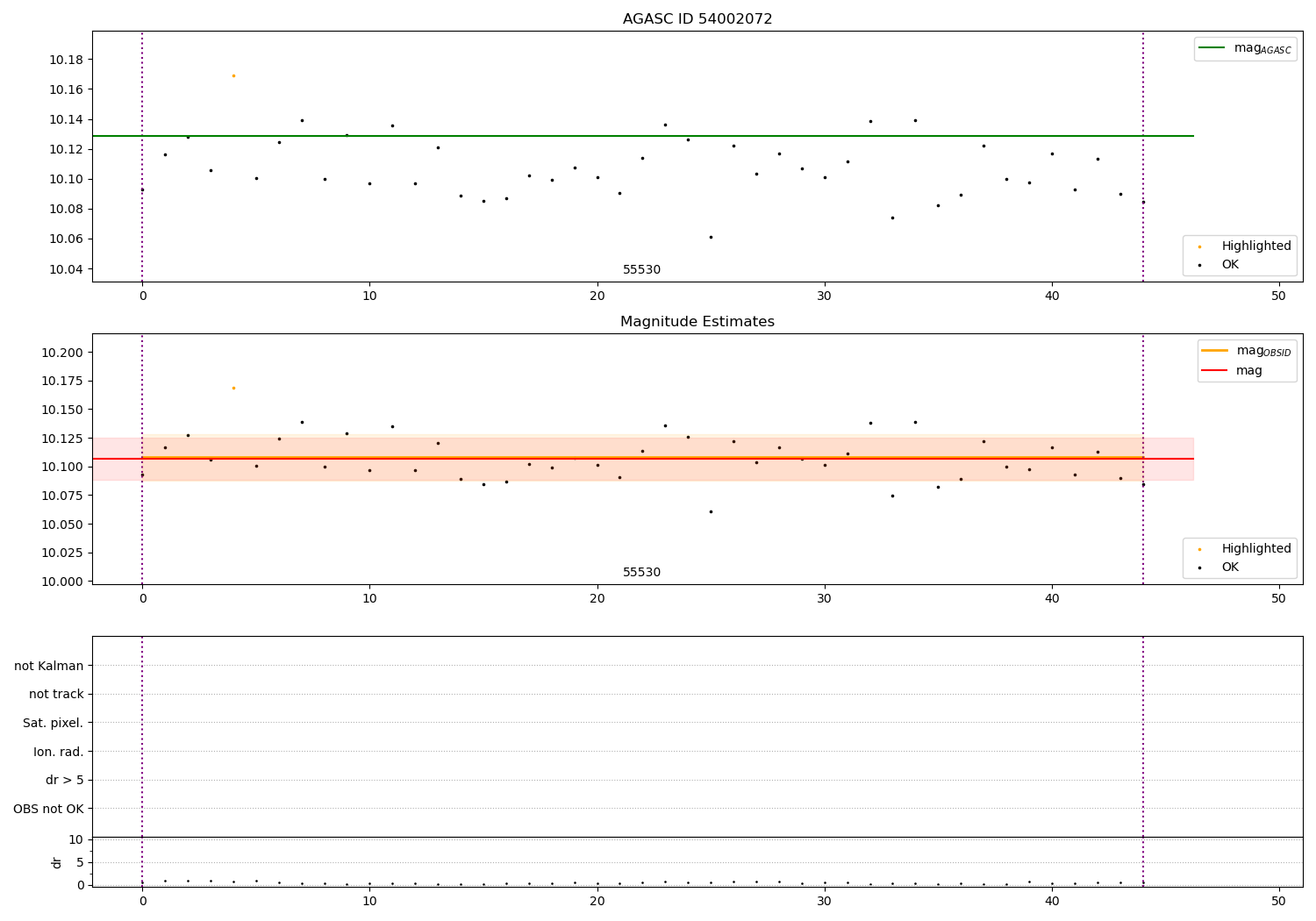Click the 'Ion. rad.' row label
The height and width of the screenshot is (921, 1316).
pyautogui.click(x=59, y=752)
